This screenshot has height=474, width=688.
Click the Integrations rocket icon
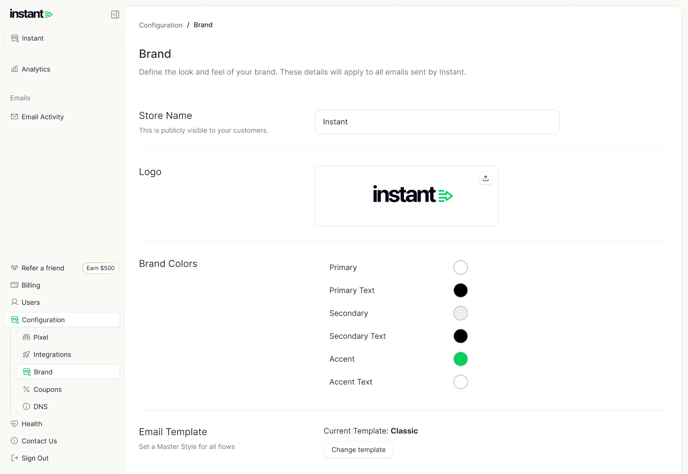(26, 354)
